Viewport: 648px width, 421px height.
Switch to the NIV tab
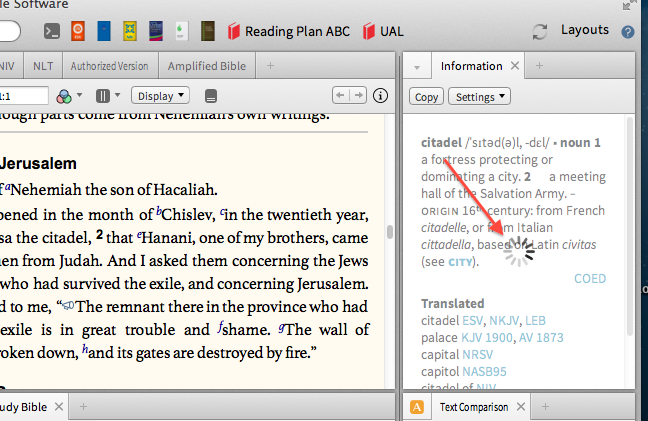coord(8,66)
